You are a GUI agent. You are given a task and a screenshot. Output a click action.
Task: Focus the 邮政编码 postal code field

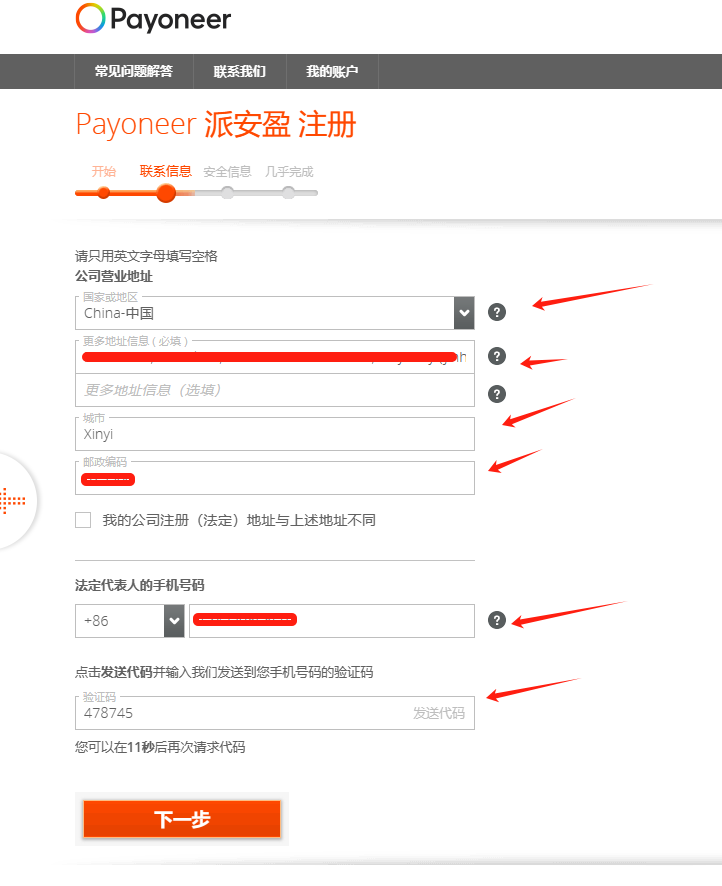275,478
